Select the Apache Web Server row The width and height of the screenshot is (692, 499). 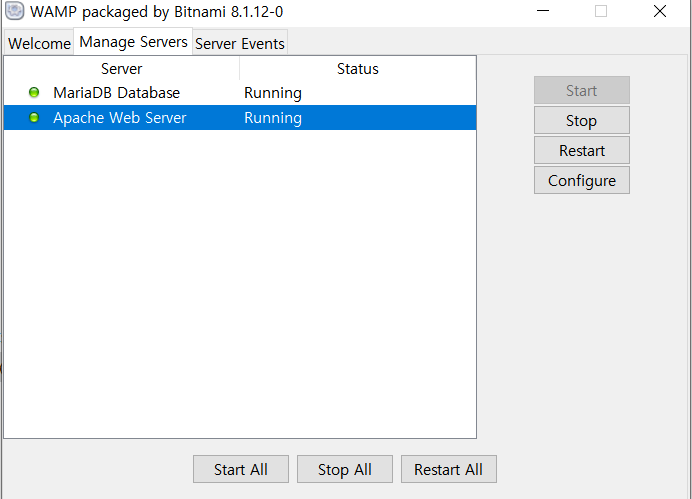coord(240,118)
